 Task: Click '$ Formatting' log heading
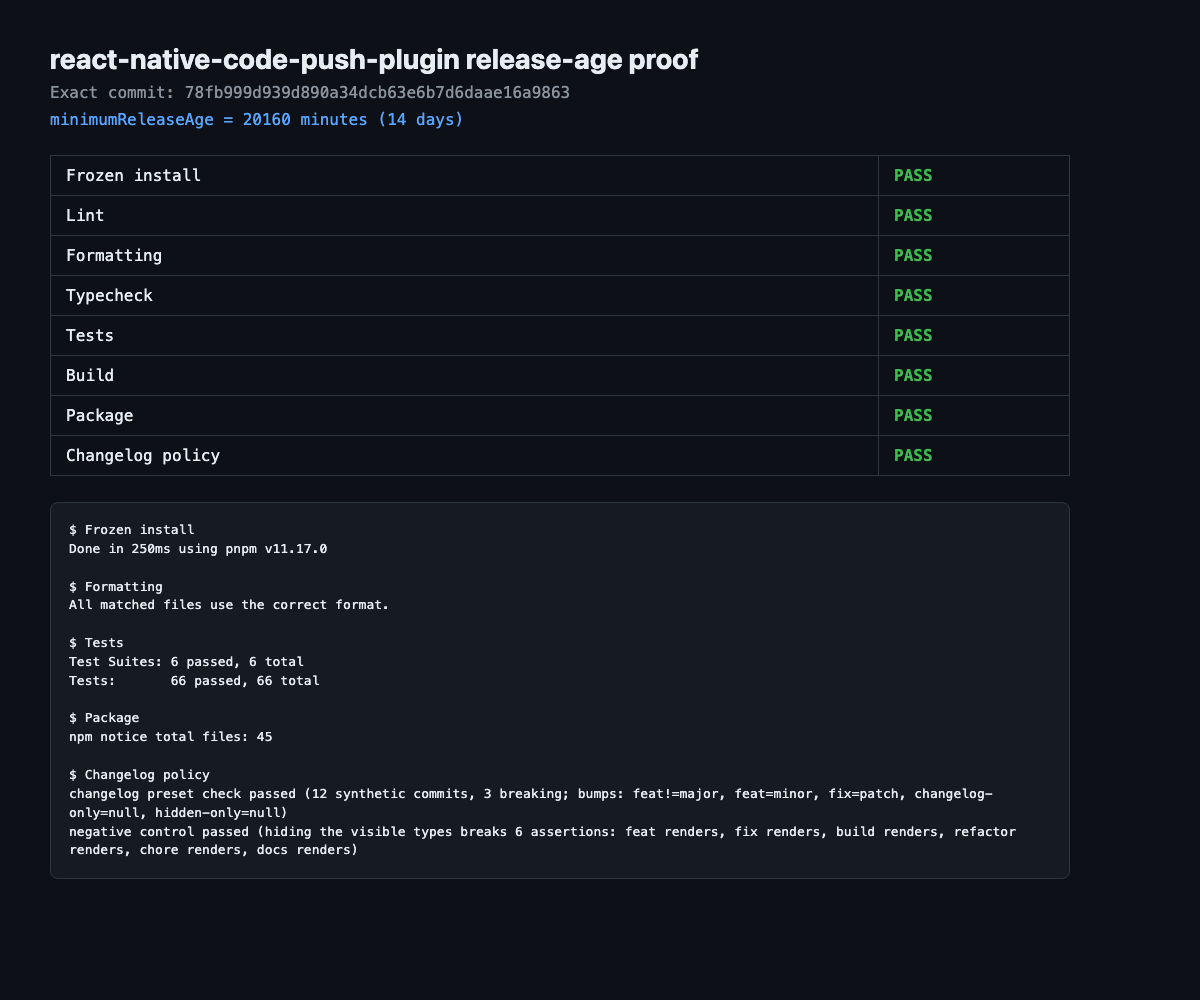coord(115,587)
